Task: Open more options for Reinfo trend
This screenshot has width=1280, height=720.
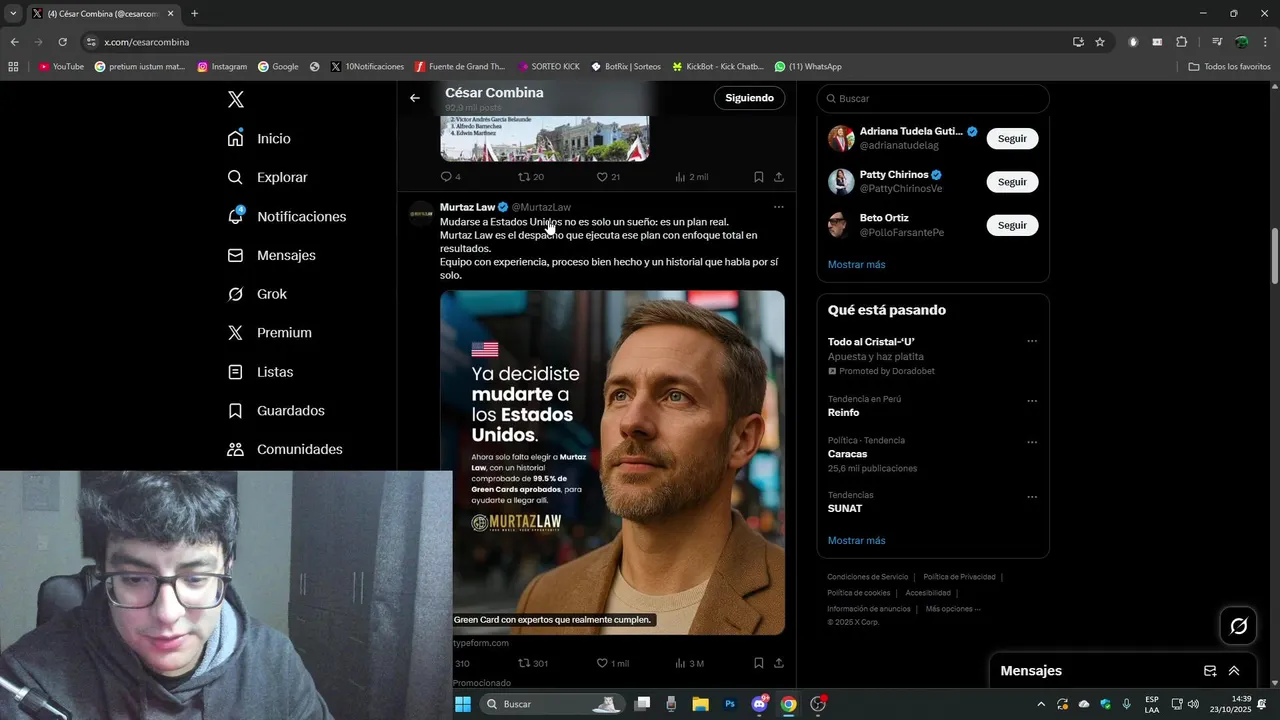Action: pyautogui.click(x=1032, y=401)
